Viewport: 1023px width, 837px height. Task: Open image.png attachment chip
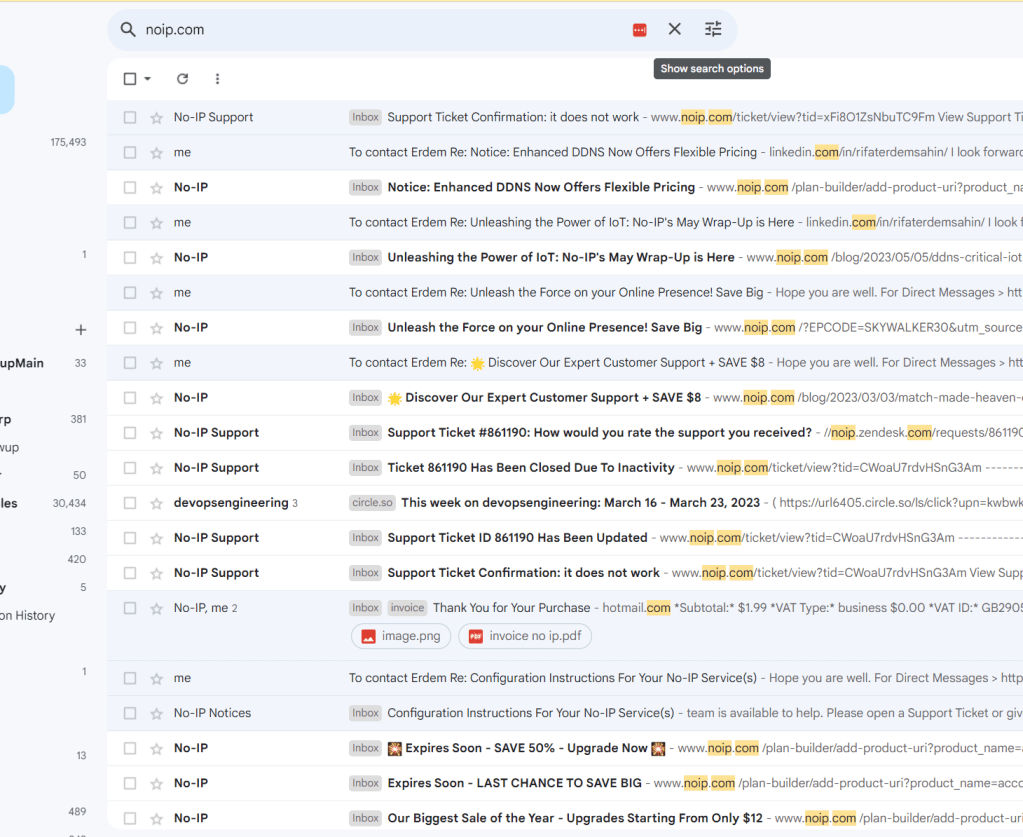pos(401,636)
